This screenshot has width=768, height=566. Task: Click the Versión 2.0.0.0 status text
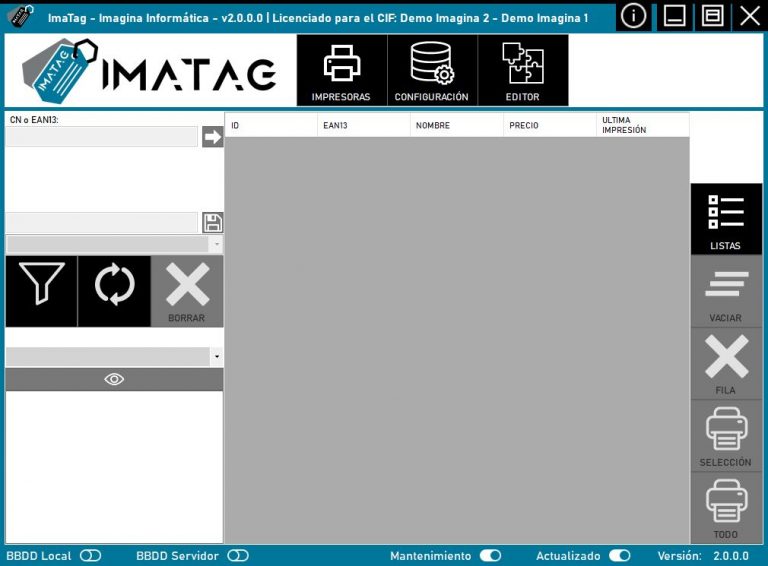(703, 556)
